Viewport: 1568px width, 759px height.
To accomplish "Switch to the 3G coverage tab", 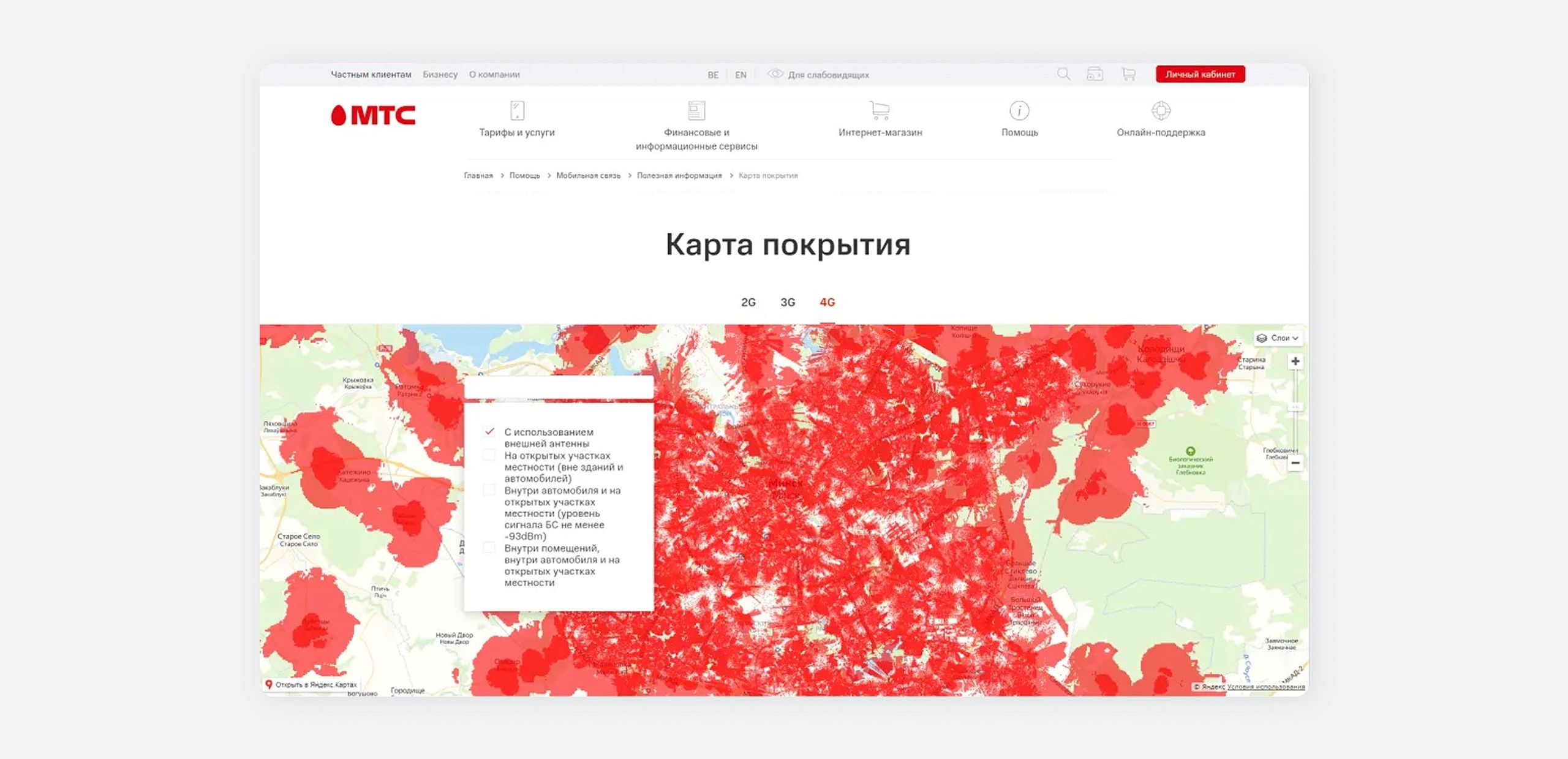I will coord(788,302).
